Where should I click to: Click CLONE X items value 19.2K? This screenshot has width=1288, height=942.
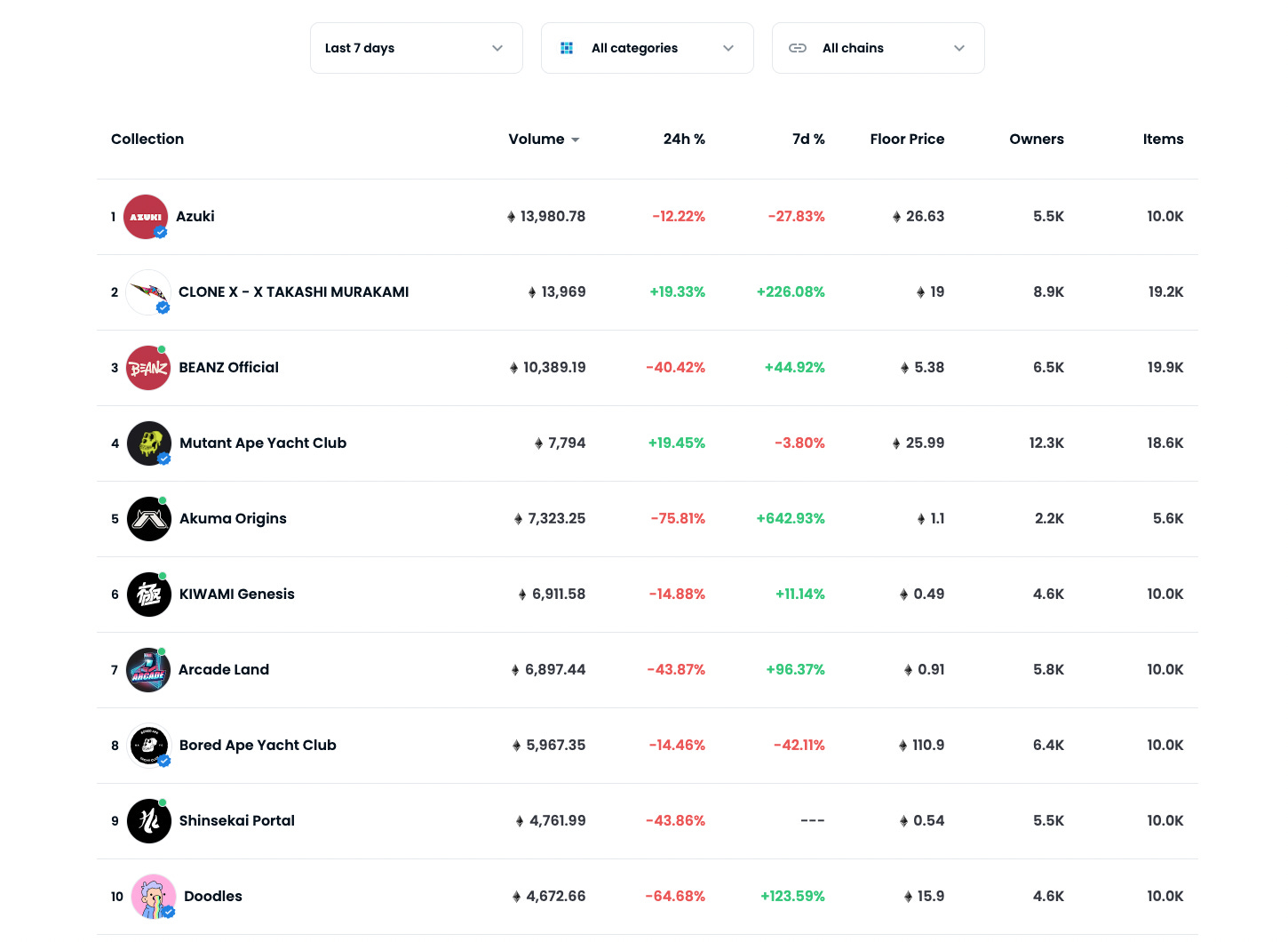tap(1165, 292)
